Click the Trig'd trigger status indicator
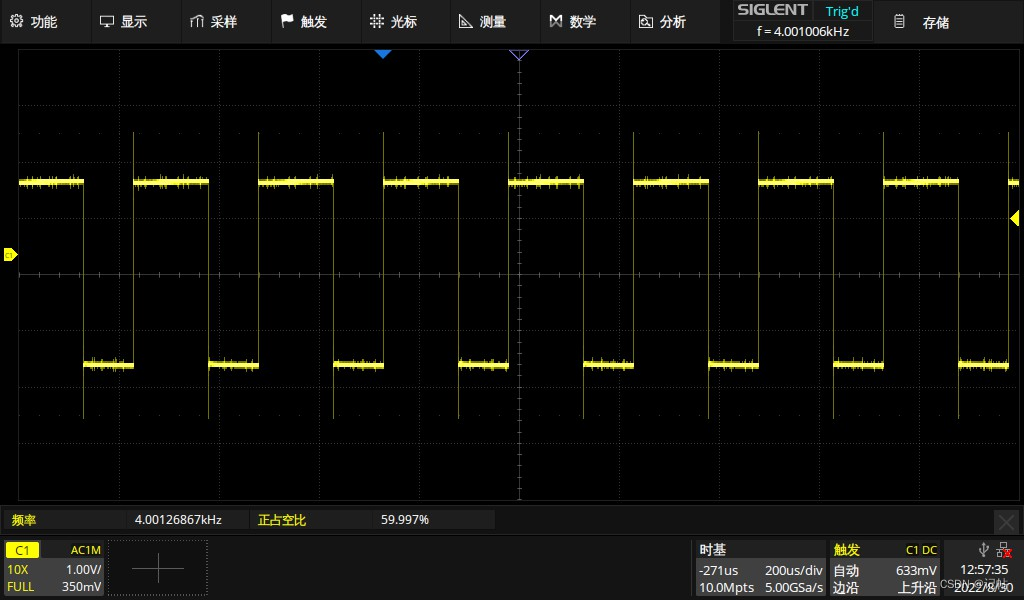 (x=842, y=12)
